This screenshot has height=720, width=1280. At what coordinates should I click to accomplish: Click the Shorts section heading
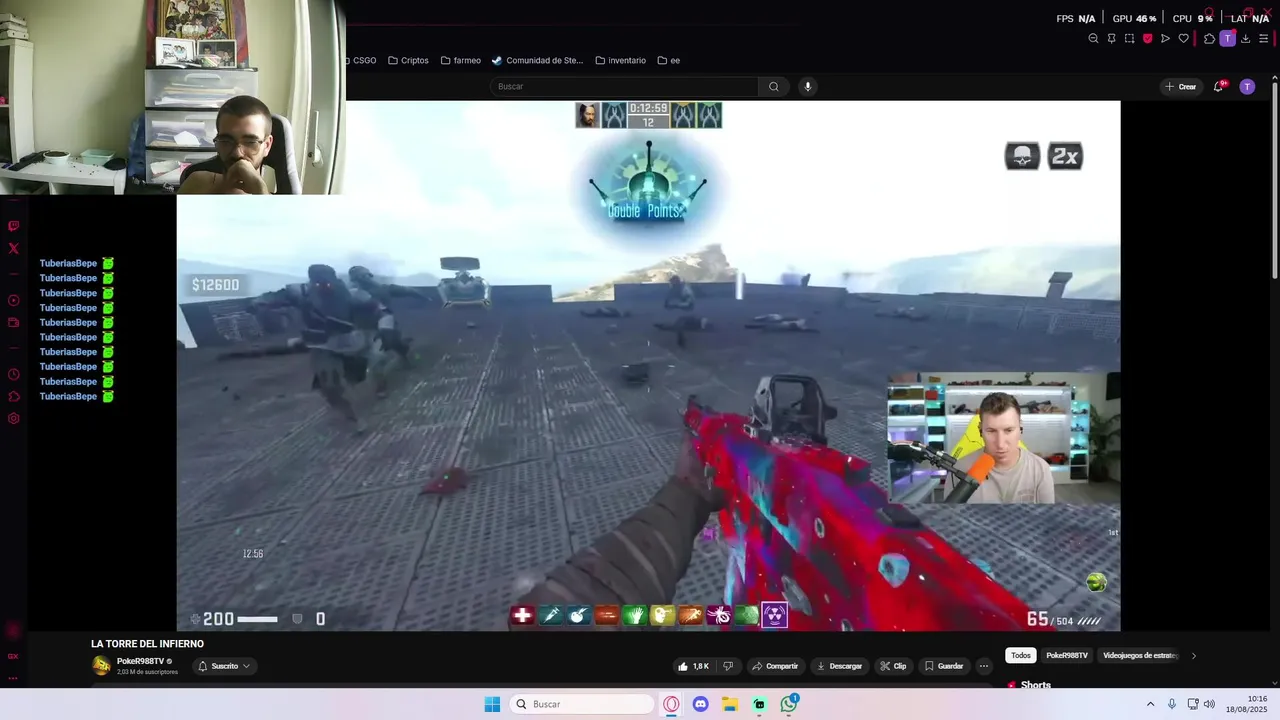point(1036,685)
